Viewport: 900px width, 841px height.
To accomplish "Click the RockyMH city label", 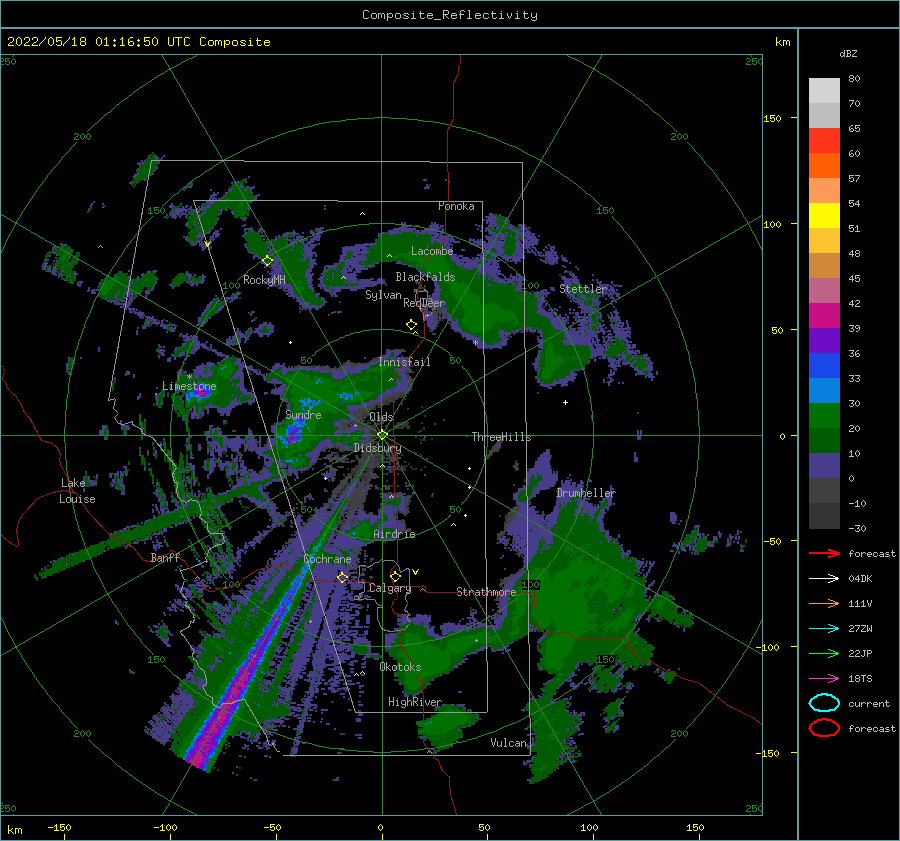I will point(264,280).
